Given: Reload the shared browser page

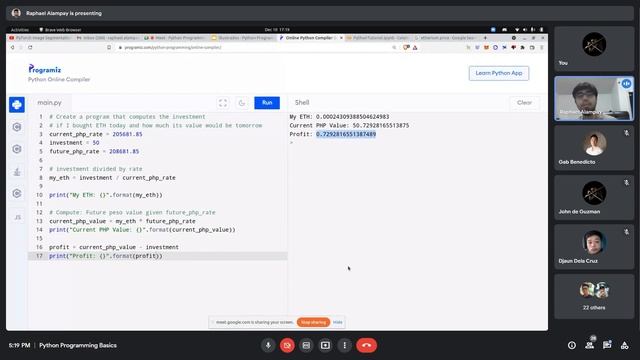Looking at the screenshot, I should point(30,47).
